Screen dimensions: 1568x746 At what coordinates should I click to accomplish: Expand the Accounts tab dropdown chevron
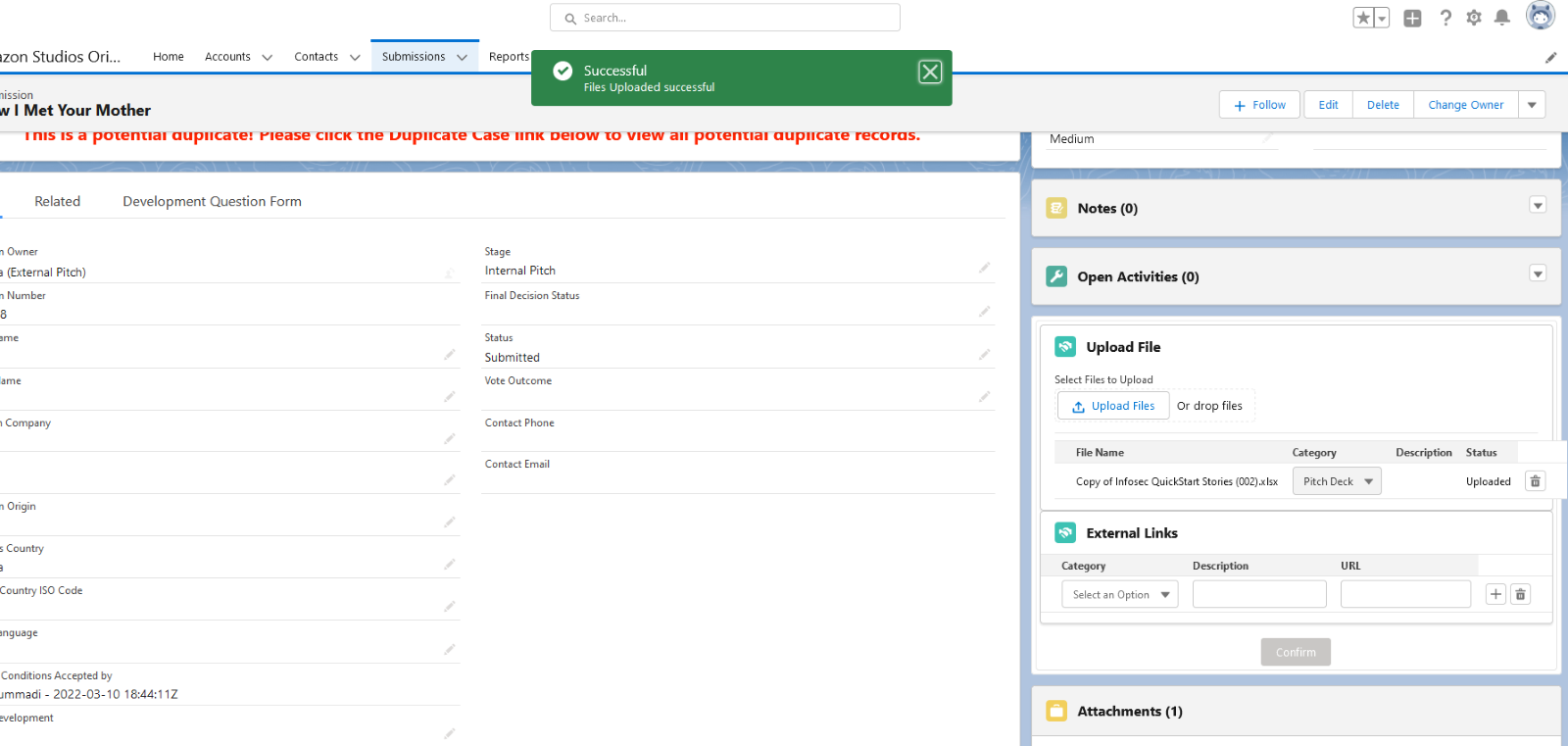[268, 58]
